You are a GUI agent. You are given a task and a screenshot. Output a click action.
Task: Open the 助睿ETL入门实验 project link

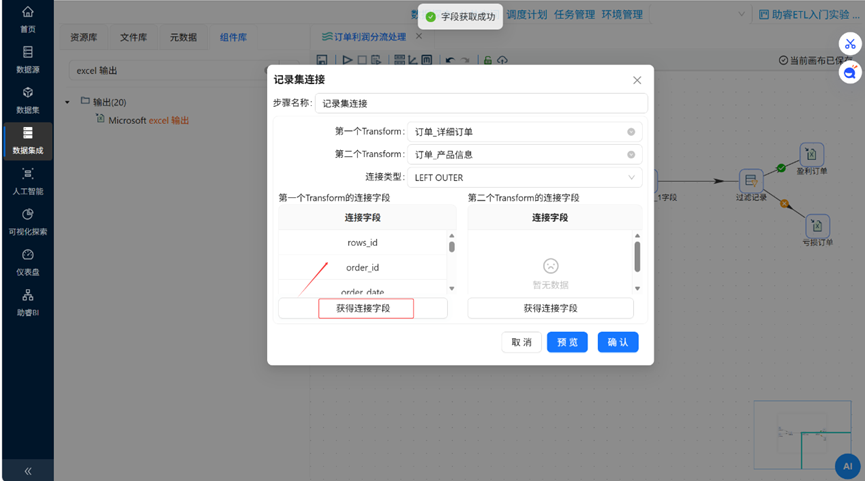(809, 14)
